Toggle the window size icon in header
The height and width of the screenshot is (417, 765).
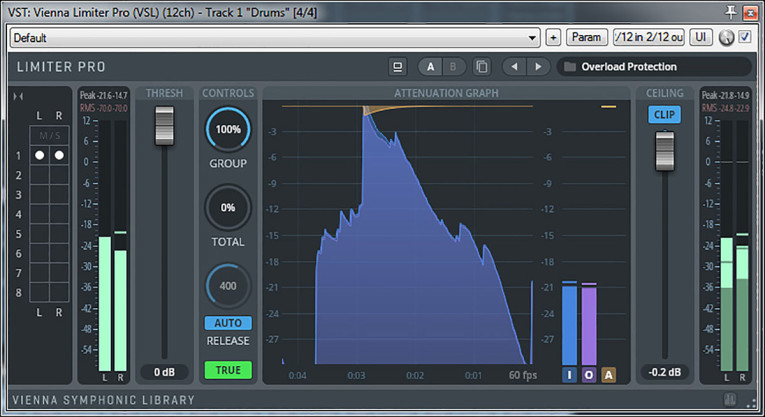398,67
